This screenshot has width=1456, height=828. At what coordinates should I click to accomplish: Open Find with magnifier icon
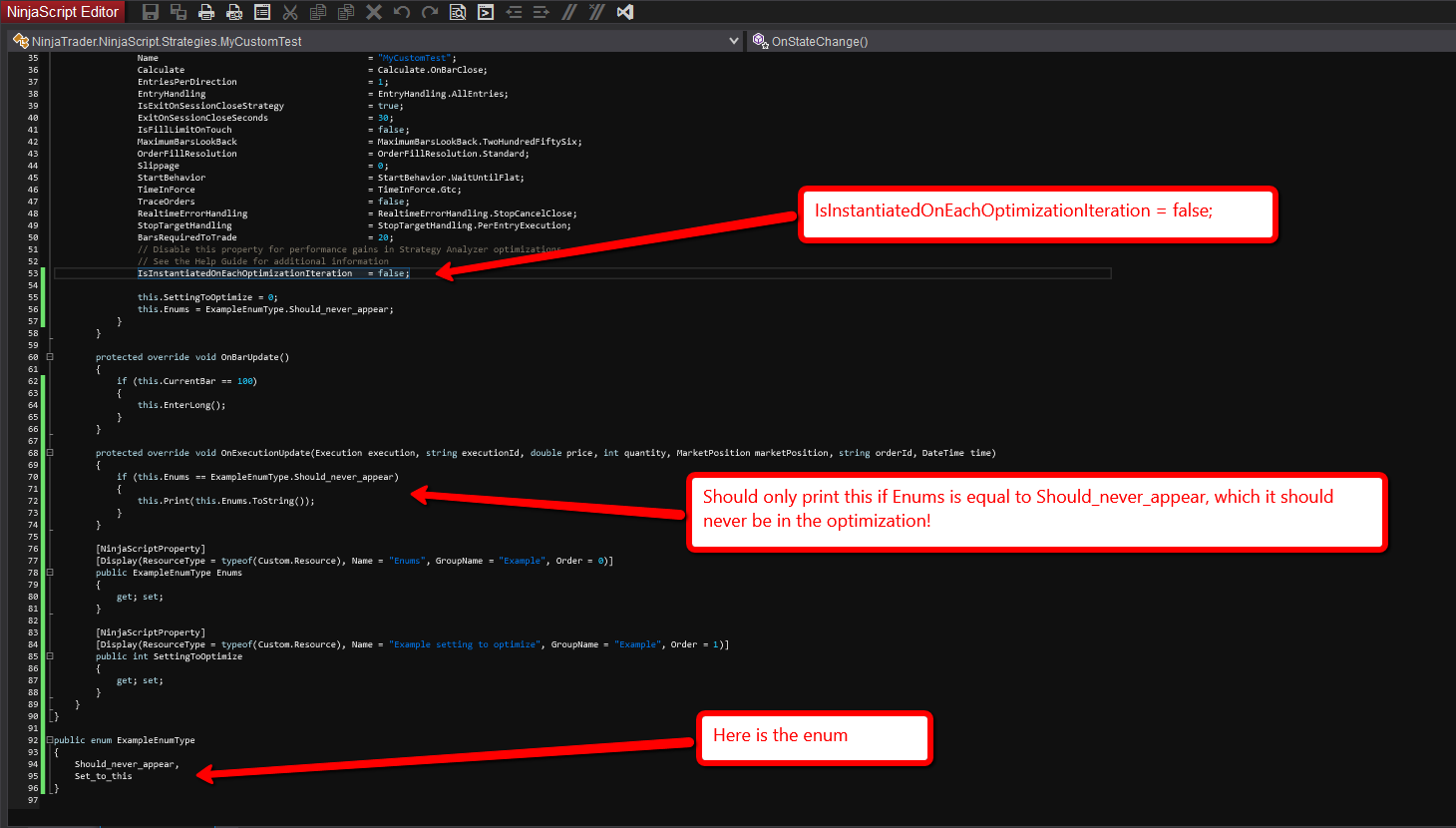click(x=458, y=12)
